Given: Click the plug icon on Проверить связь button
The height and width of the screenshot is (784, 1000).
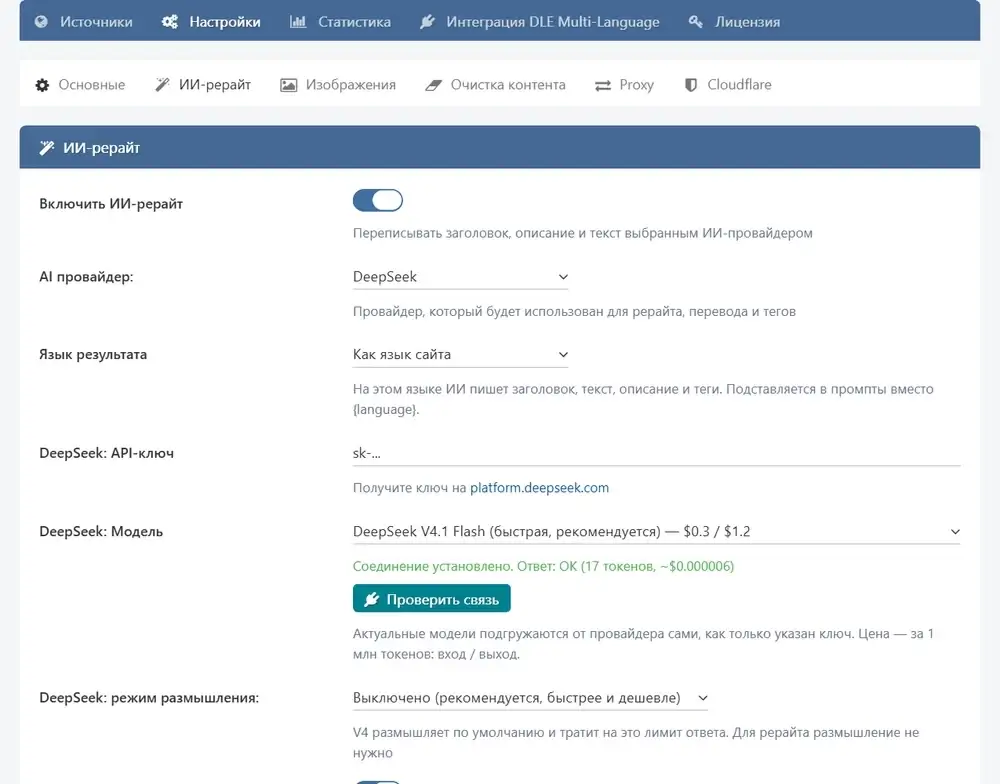Looking at the screenshot, I should [x=372, y=600].
